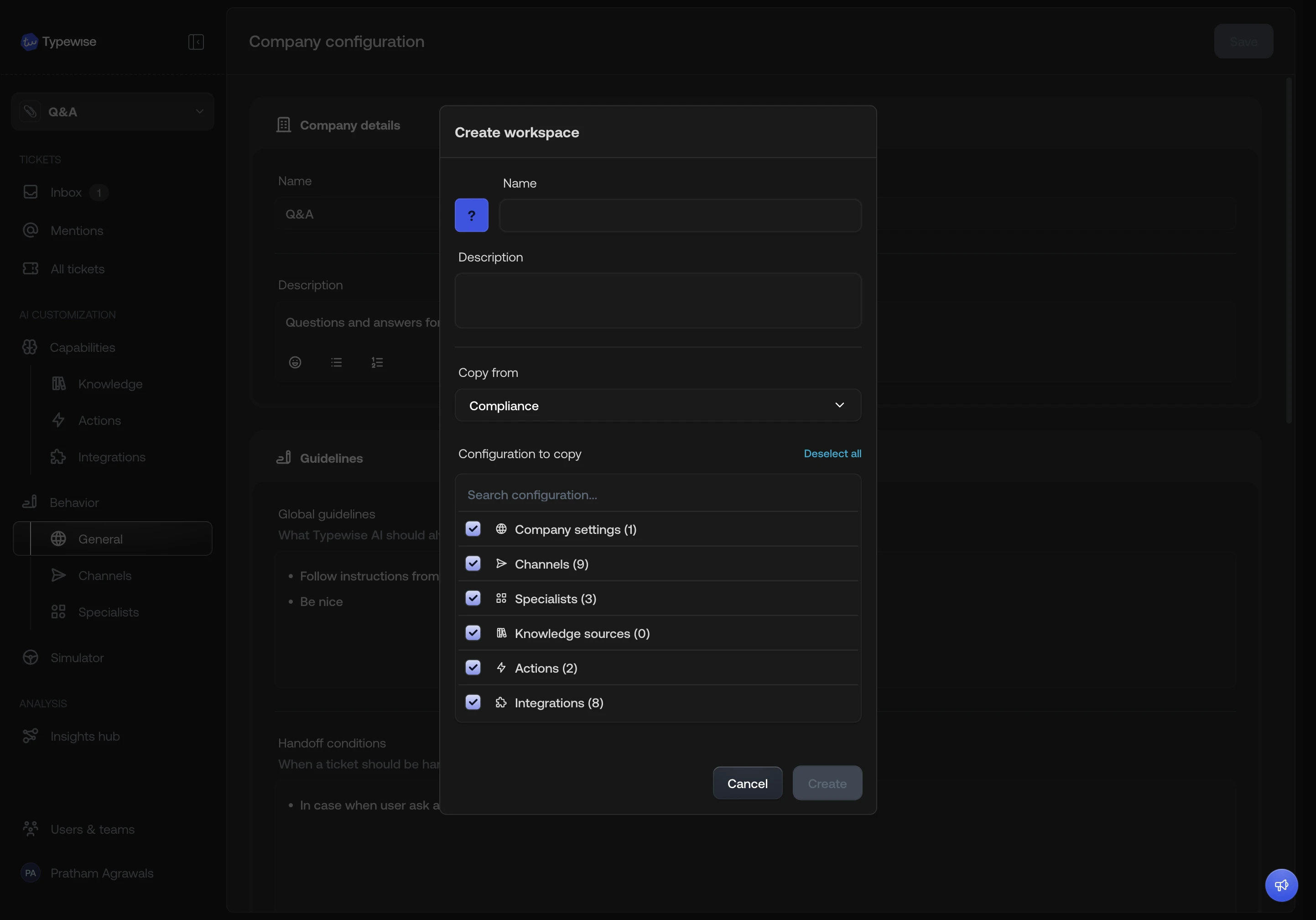Open Insights hub under Analysis
This screenshot has width=1316, height=920.
(84, 737)
